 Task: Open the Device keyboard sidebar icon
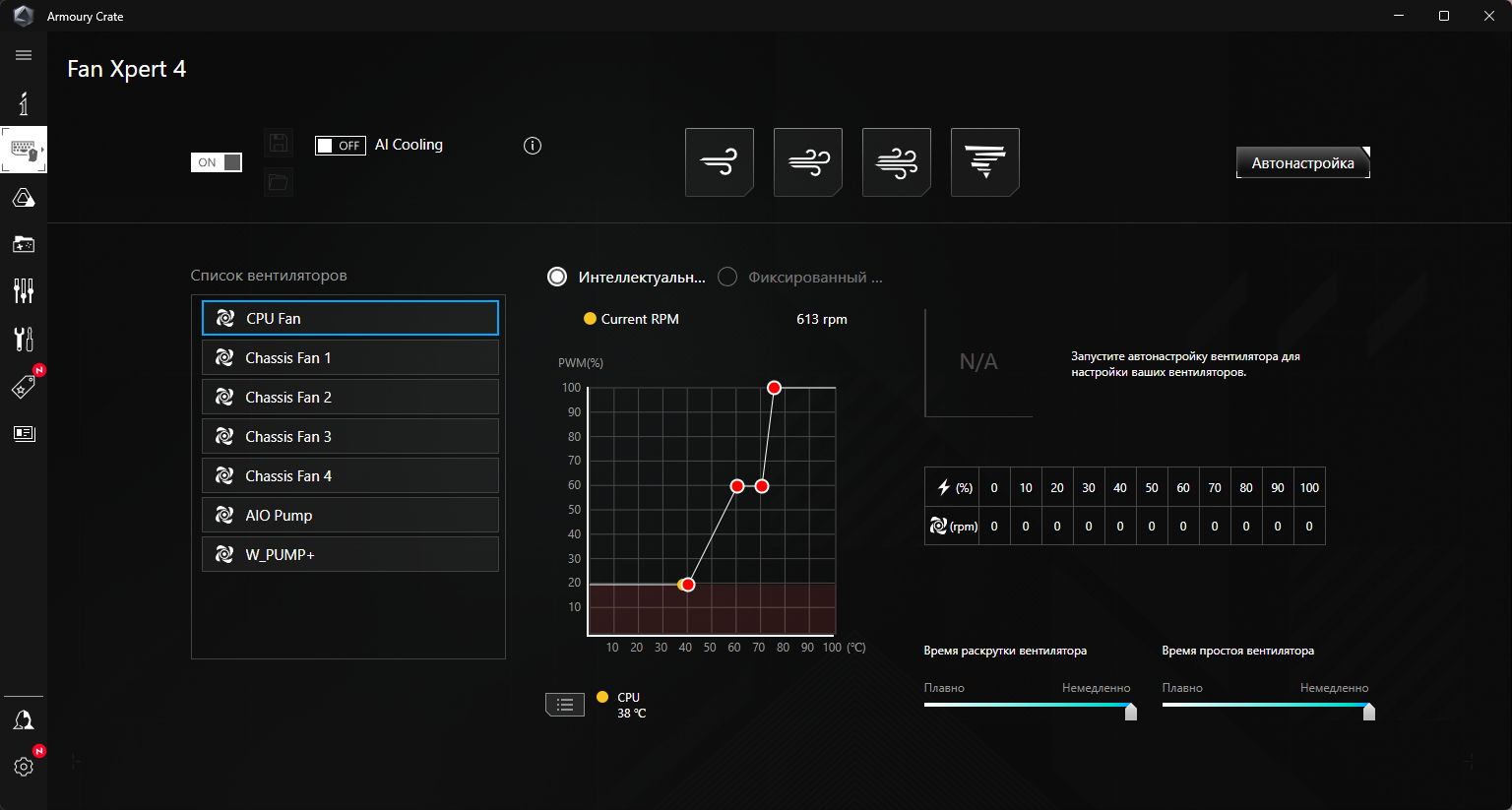[24, 150]
